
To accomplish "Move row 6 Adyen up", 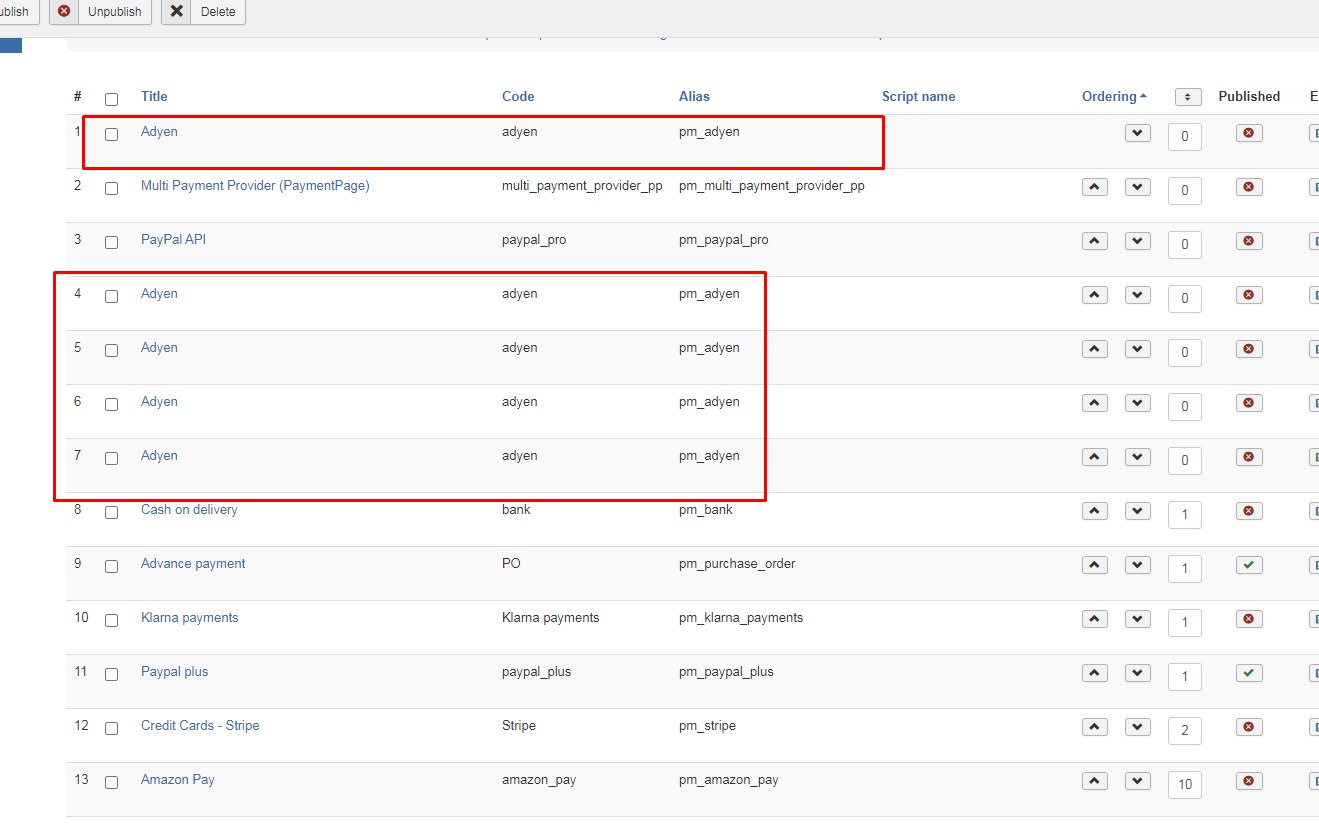I will coord(1095,403).
